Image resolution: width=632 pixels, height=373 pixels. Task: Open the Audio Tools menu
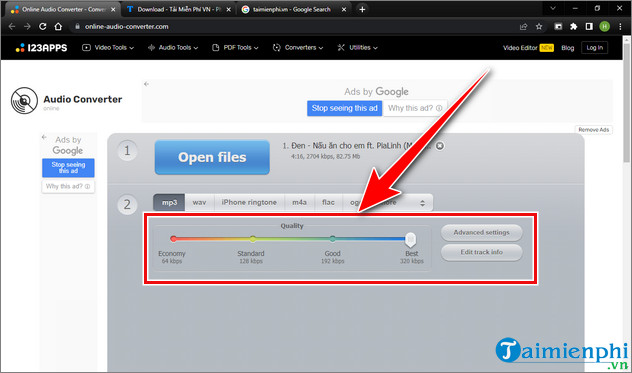pyautogui.click(x=173, y=48)
